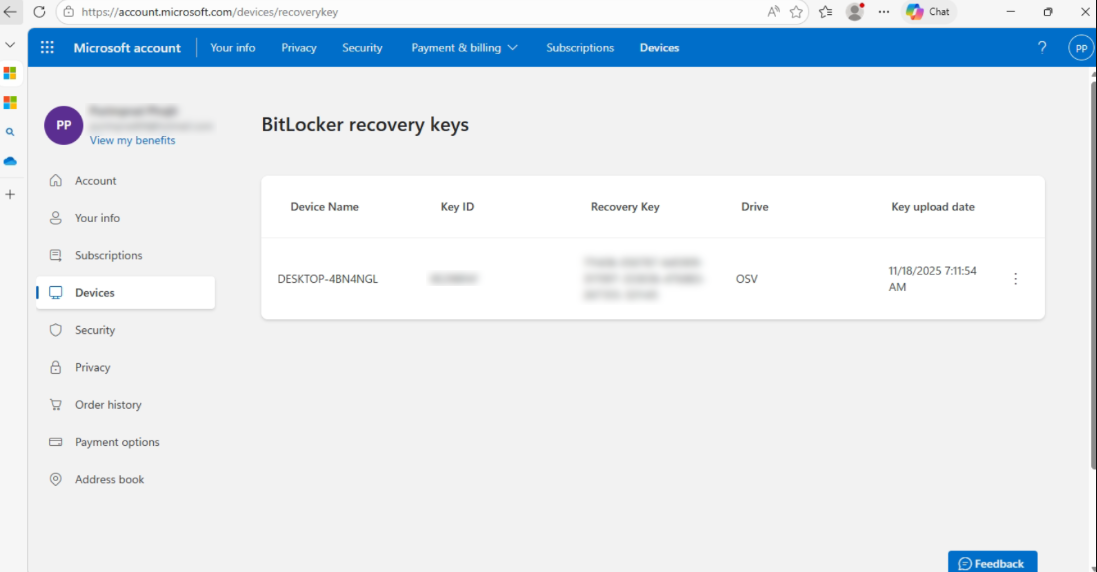Open browser Settings and more menu

[884, 12]
